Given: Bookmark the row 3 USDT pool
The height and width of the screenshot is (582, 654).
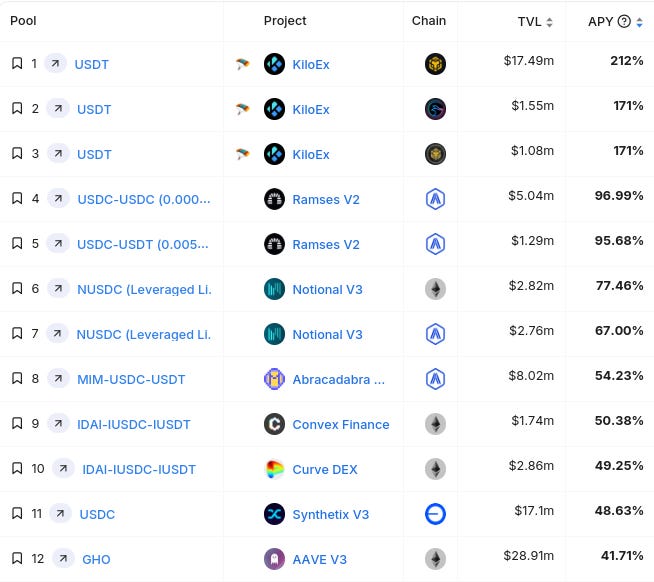Looking at the screenshot, I should tap(17, 154).
